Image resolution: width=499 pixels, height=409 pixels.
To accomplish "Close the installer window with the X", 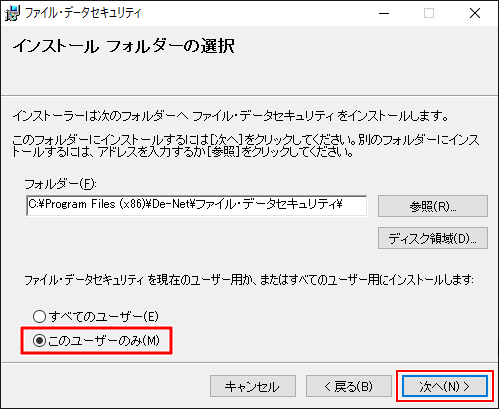I will pos(475,13).
